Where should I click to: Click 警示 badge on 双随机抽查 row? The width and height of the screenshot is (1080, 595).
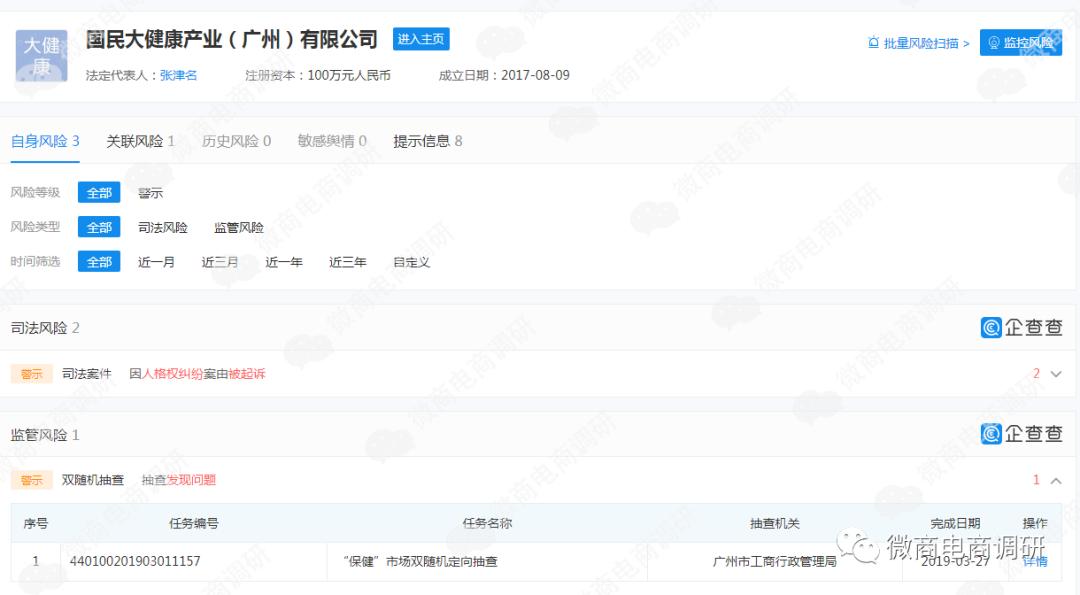pyautogui.click(x=32, y=480)
